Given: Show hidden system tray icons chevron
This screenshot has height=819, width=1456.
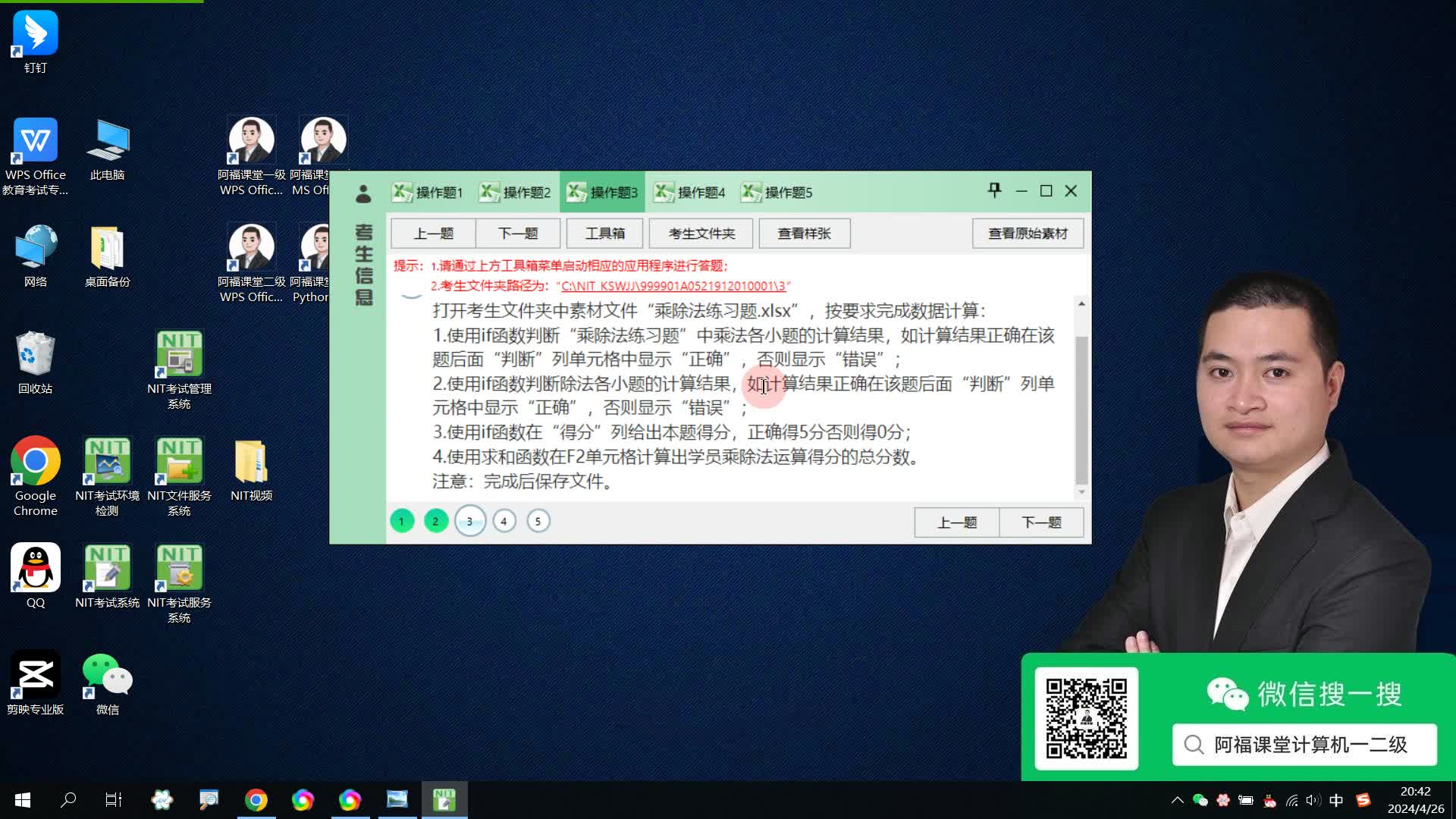Looking at the screenshot, I should [x=1177, y=800].
